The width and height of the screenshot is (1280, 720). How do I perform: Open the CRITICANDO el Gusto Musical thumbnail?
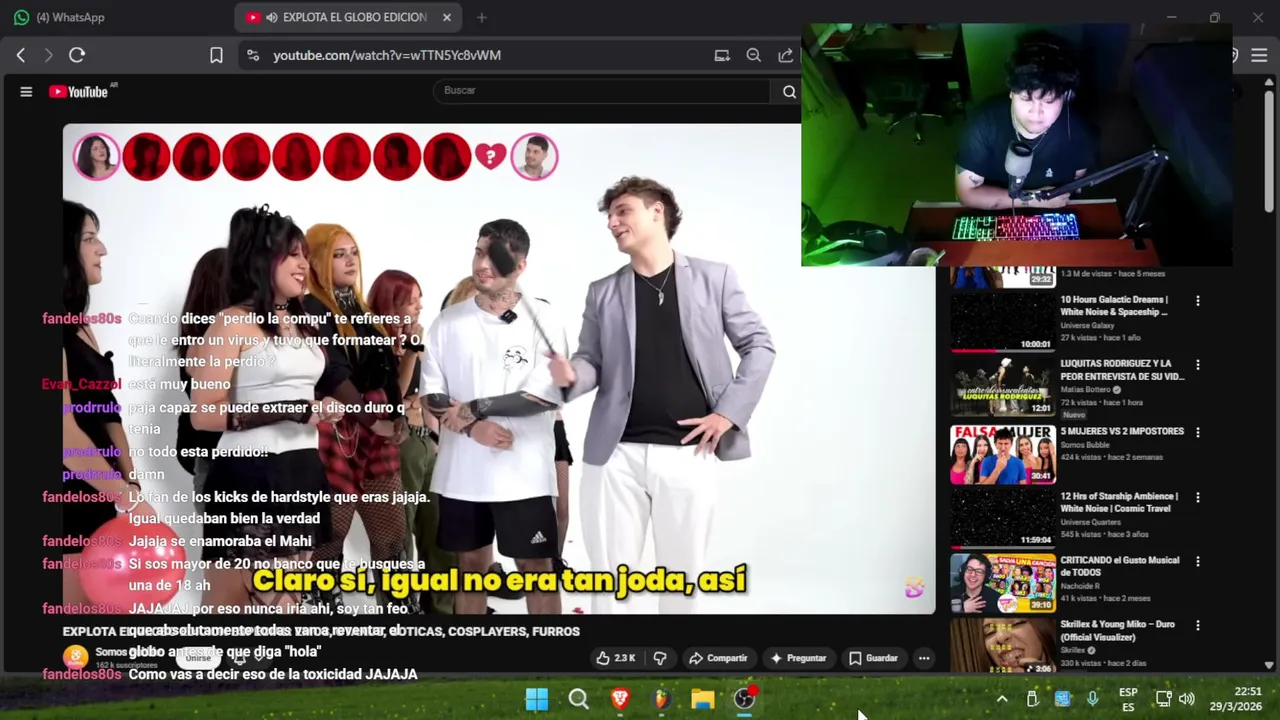pyautogui.click(x=1002, y=583)
